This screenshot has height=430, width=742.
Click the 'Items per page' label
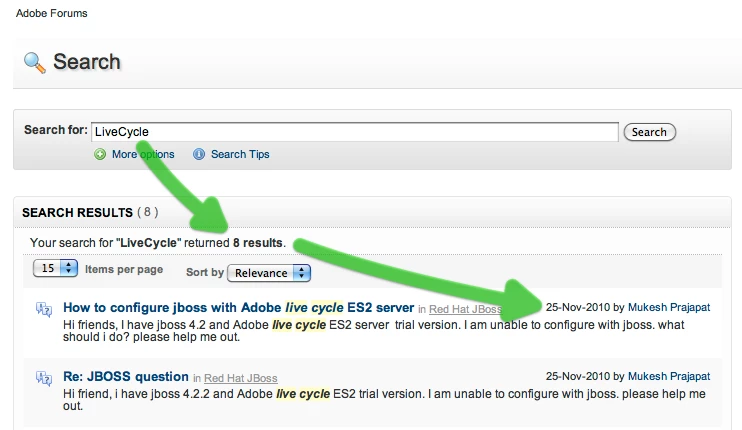[x=124, y=270]
